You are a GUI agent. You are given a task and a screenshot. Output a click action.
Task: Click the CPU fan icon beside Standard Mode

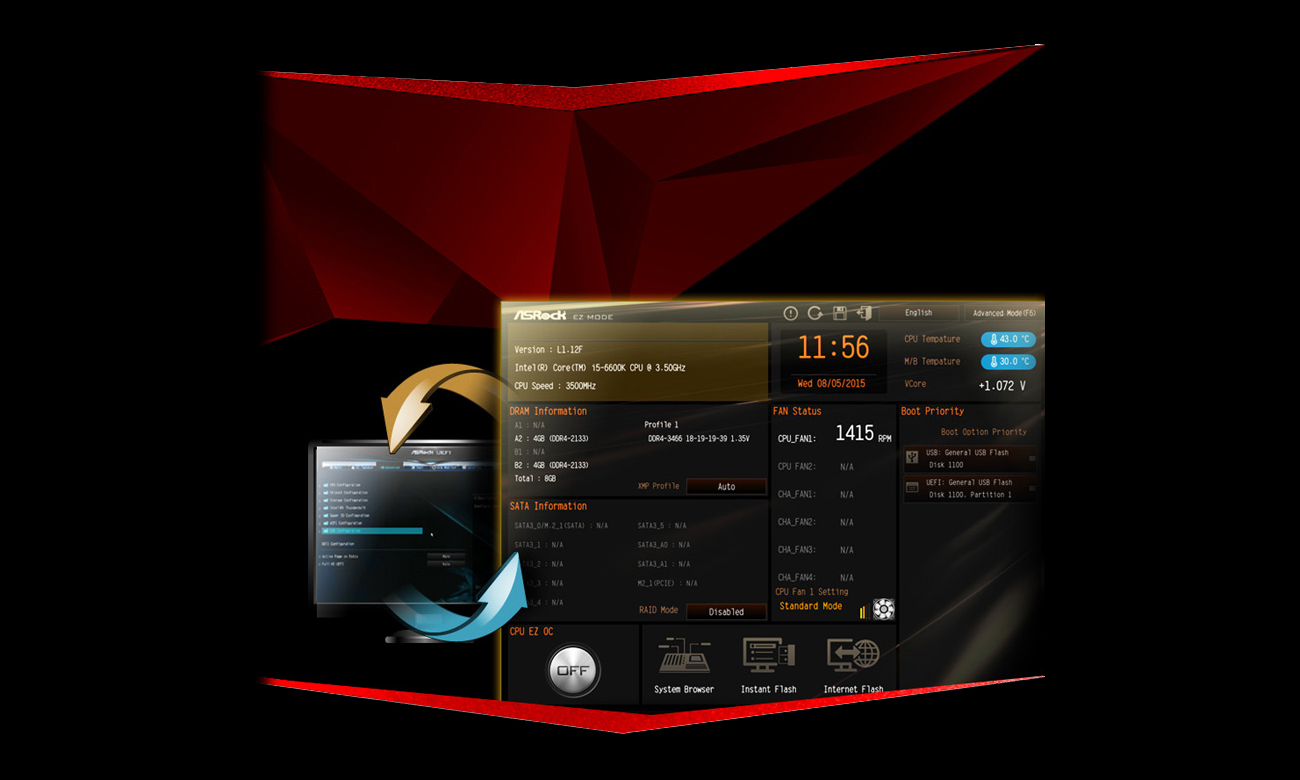[x=883, y=608]
